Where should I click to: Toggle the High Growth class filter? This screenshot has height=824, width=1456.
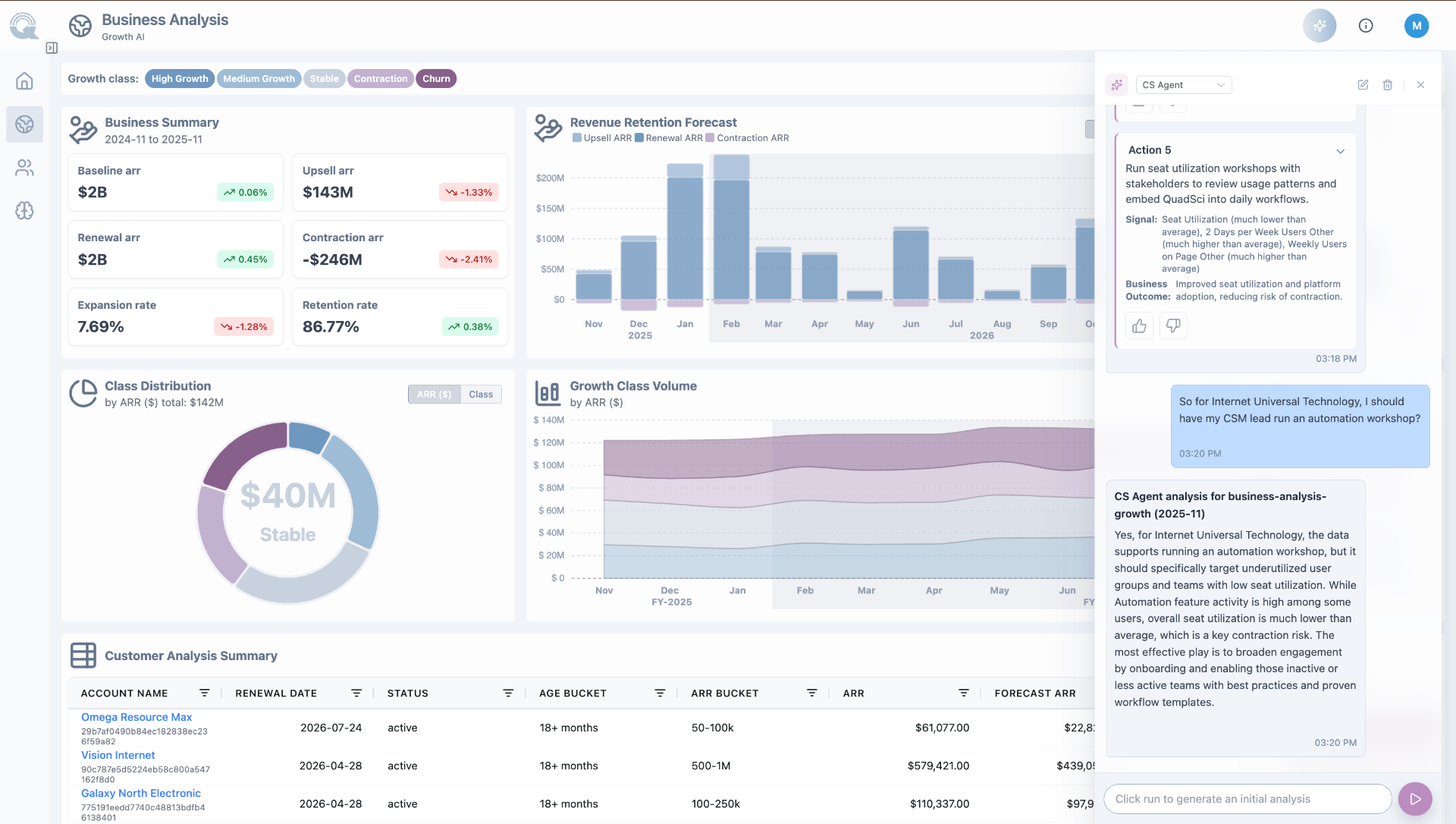180,79
